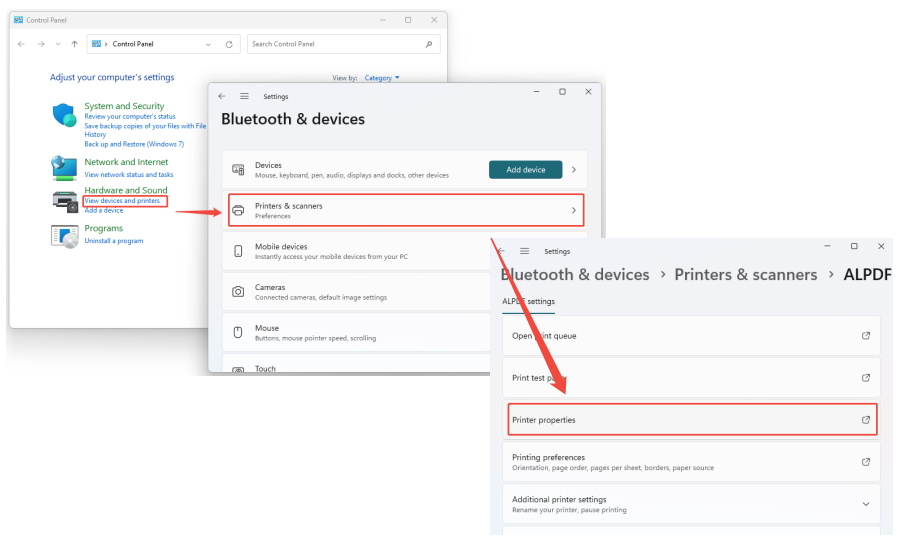903x545 pixels.
Task: Click Printers & scanners breadcrumb
Action: pos(745,275)
